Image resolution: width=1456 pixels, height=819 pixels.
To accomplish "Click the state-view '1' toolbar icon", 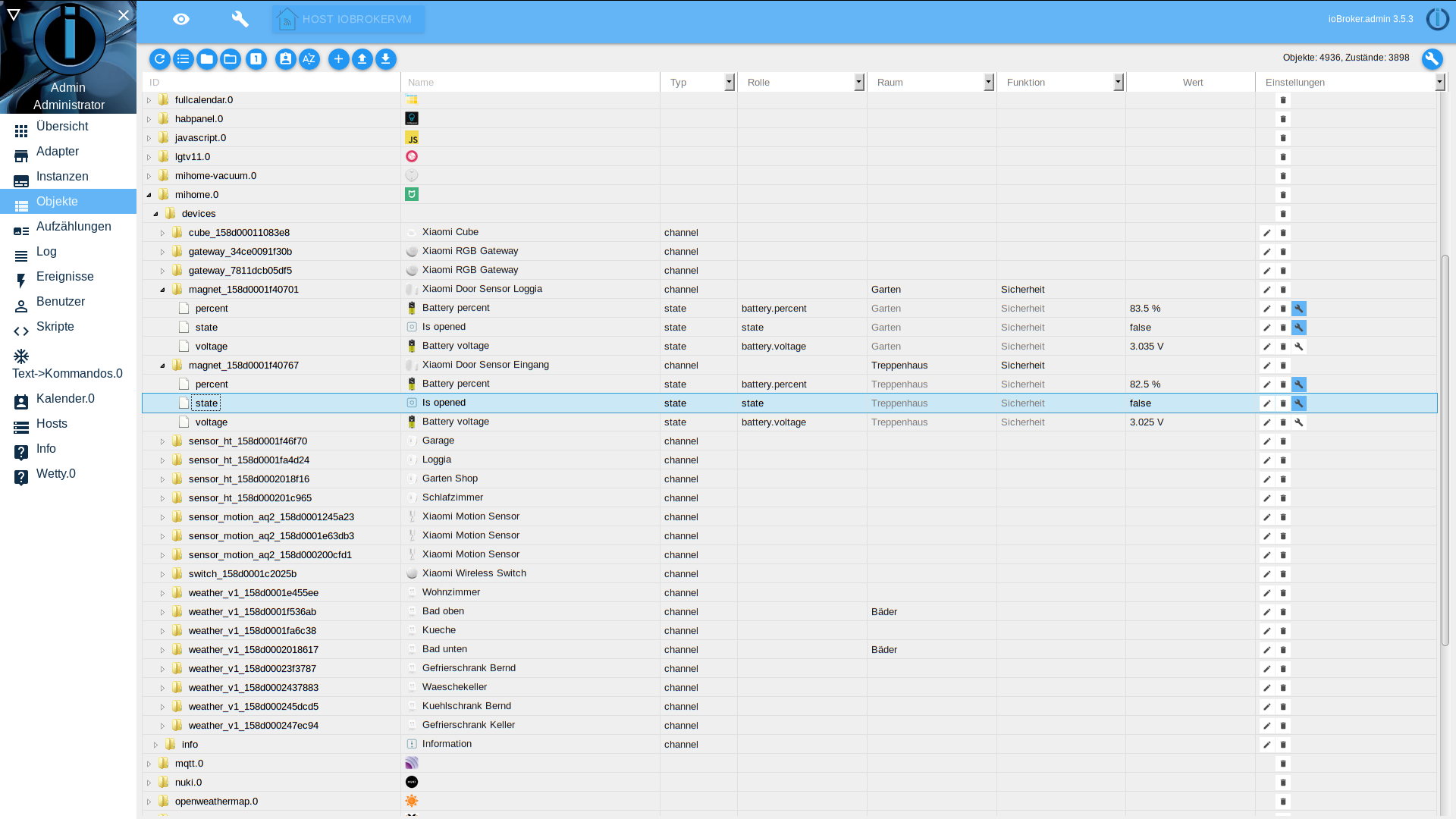I will [x=256, y=59].
